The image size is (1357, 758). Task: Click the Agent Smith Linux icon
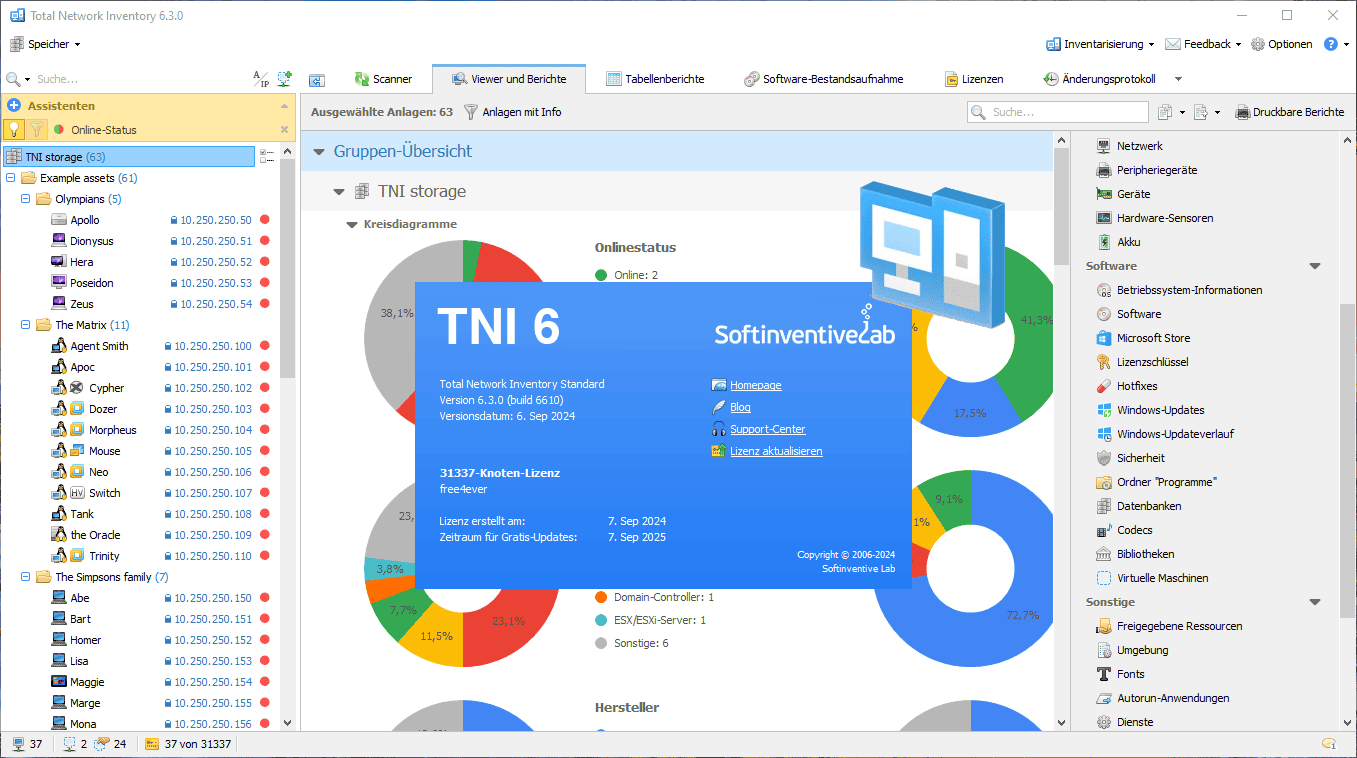click(x=58, y=346)
